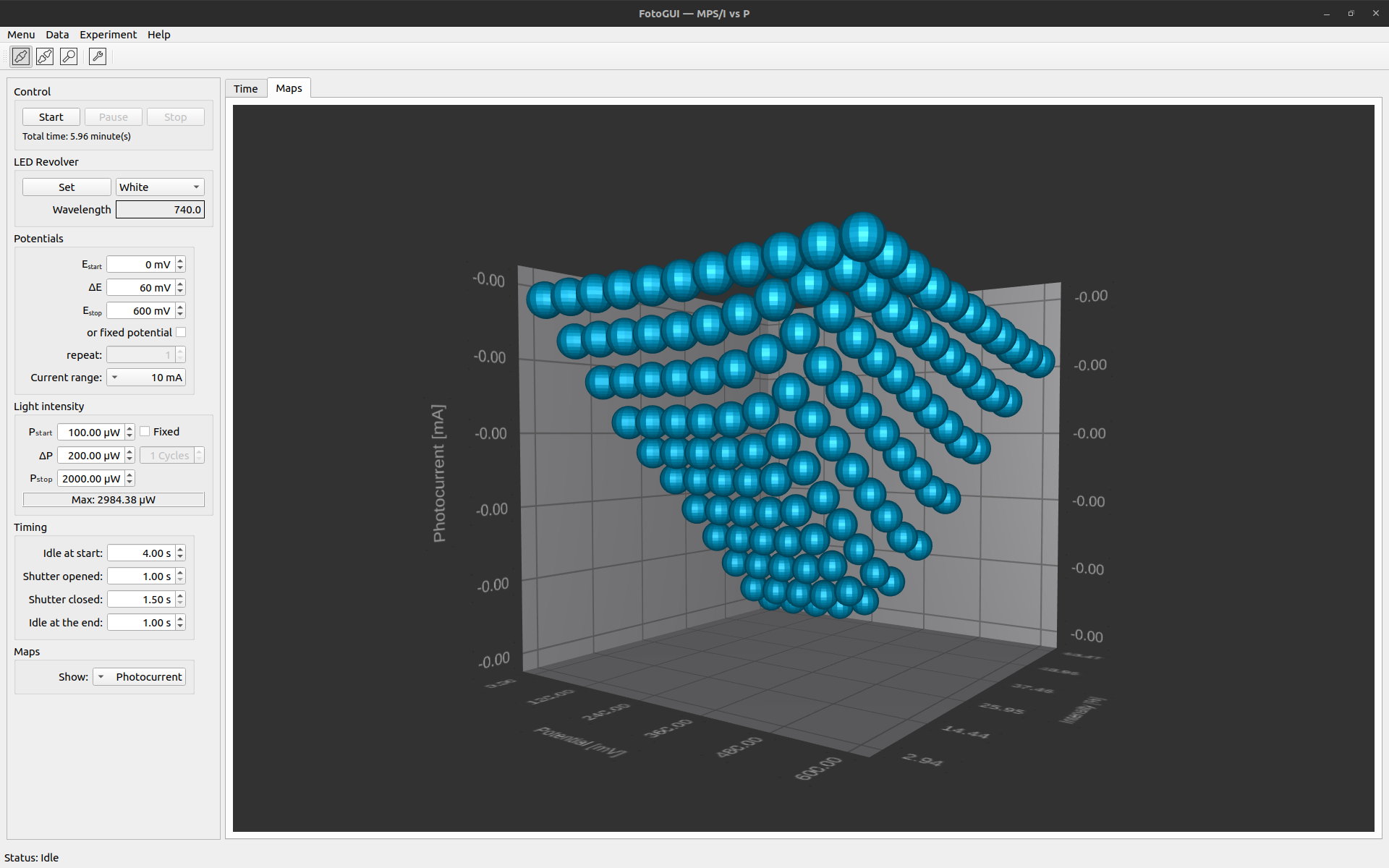Open the Data menu
The width and height of the screenshot is (1389, 868).
click(x=57, y=35)
